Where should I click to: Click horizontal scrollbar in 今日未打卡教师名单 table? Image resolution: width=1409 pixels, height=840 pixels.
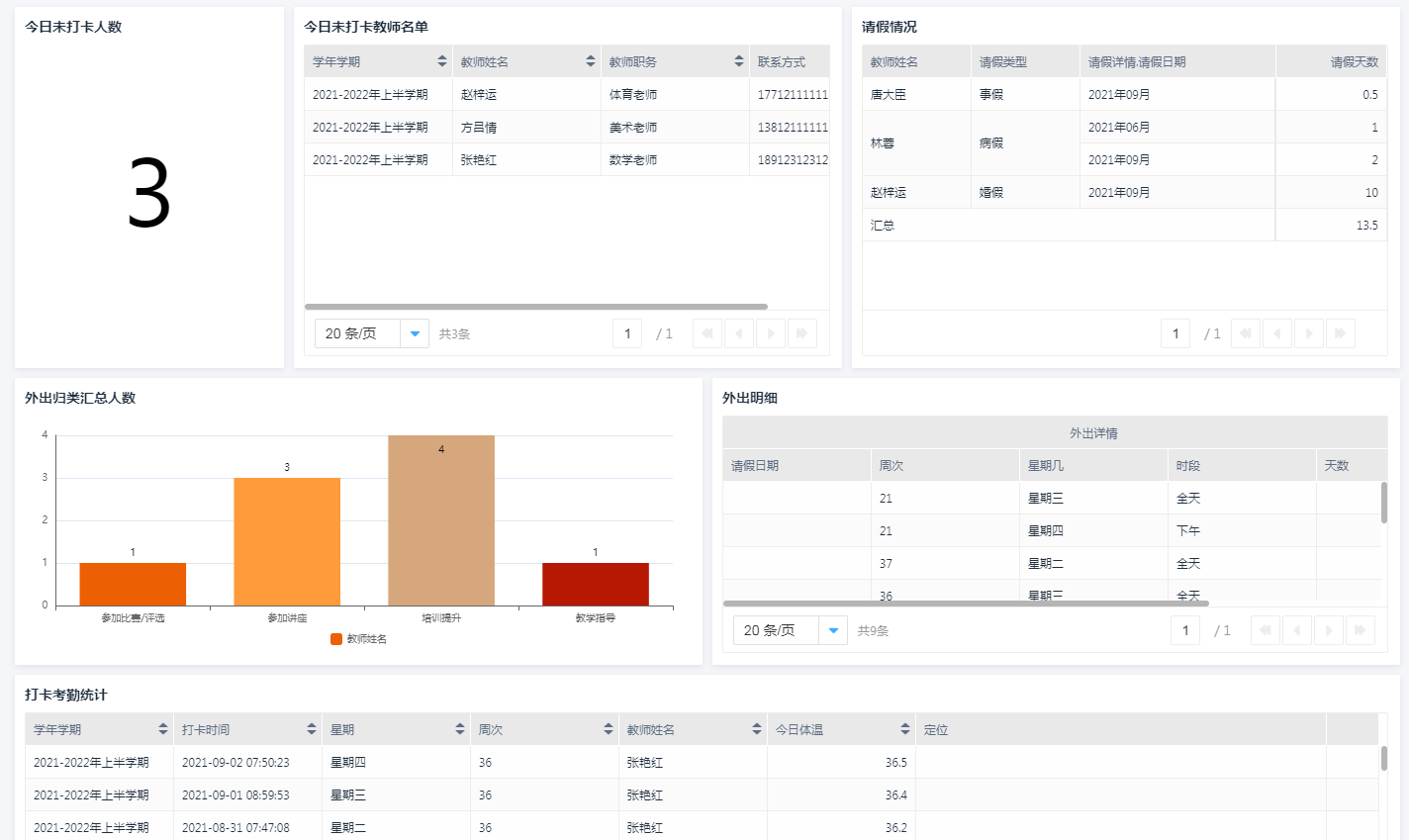pyautogui.click(x=535, y=307)
